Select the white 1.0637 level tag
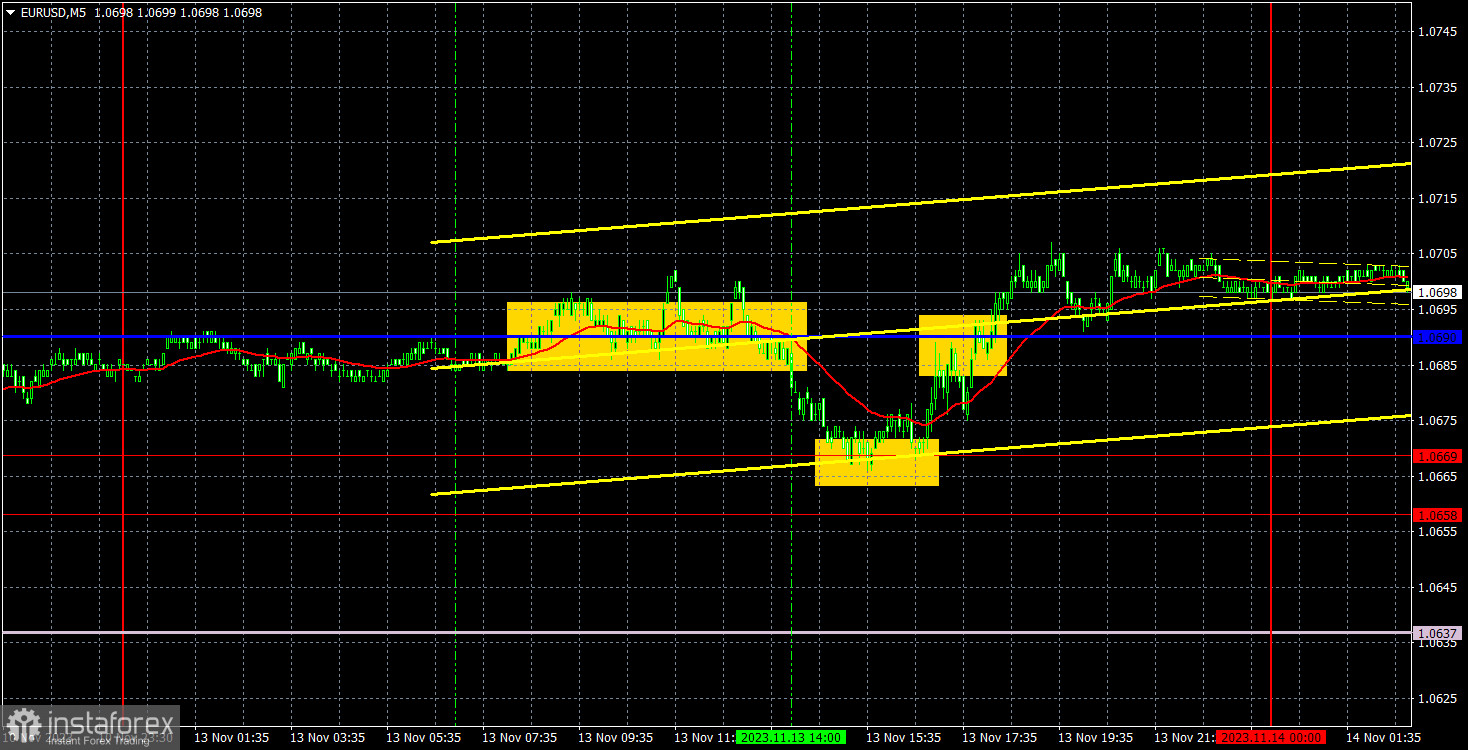The image size is (1468, 750). 1437,633
